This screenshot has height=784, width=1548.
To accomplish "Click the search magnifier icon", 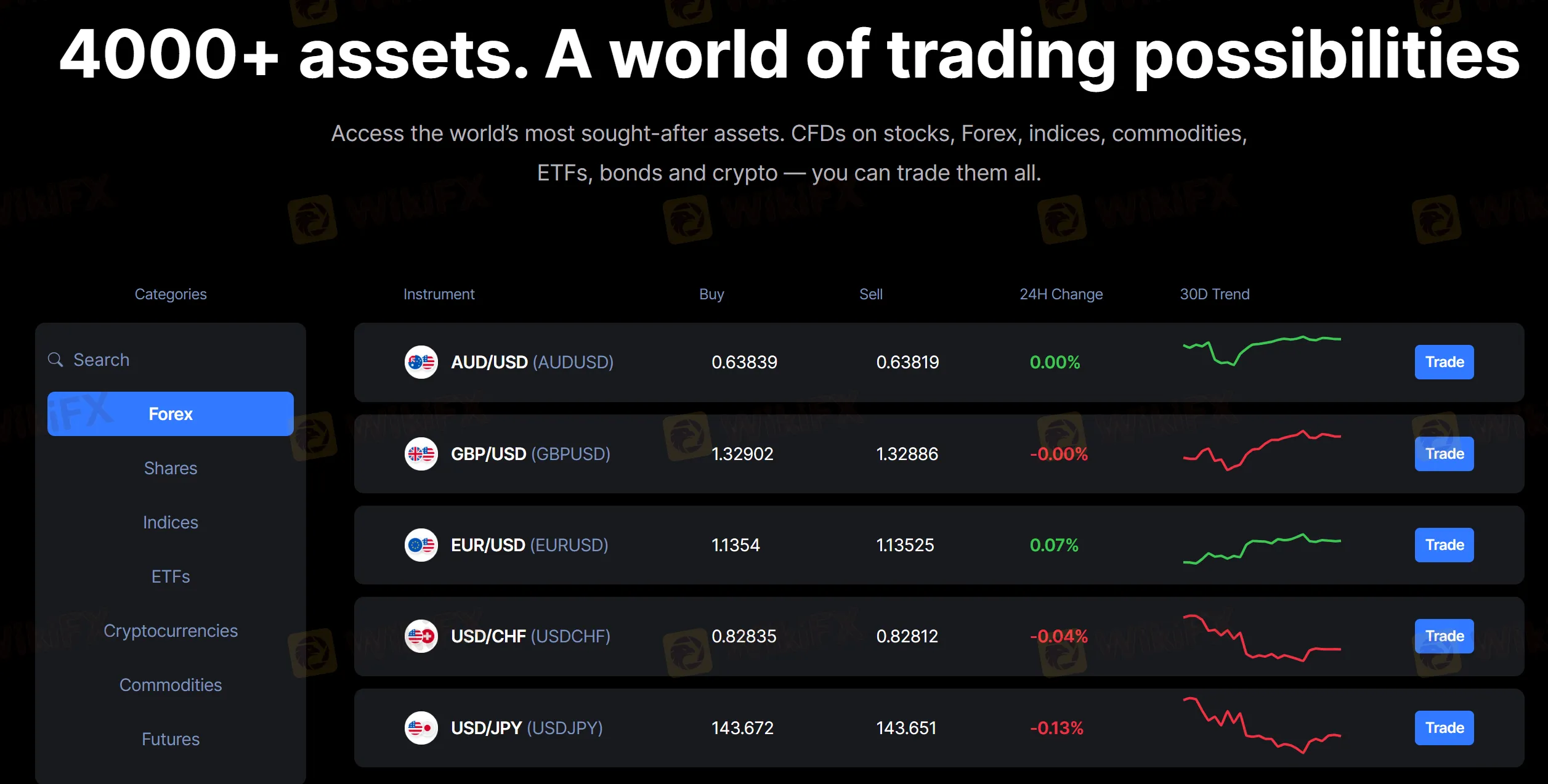I will [x=55, y=360].
